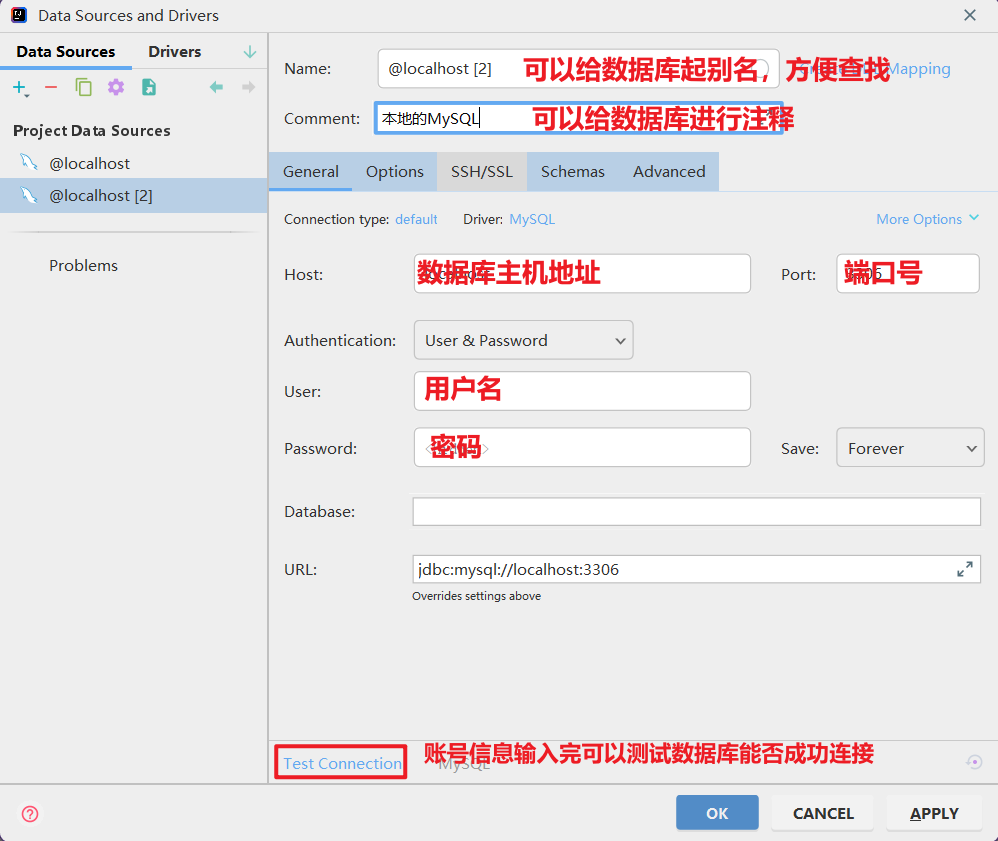Click the Project Data Sources heading

click(92, 131)
